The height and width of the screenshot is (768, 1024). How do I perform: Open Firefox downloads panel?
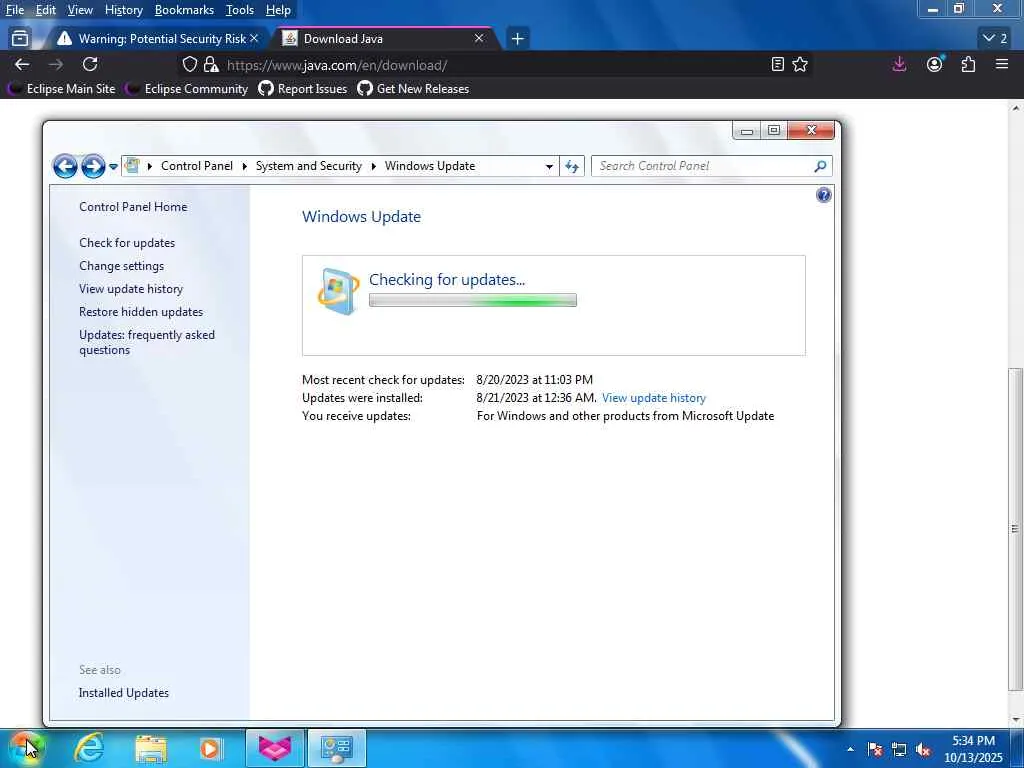point(899,65)
